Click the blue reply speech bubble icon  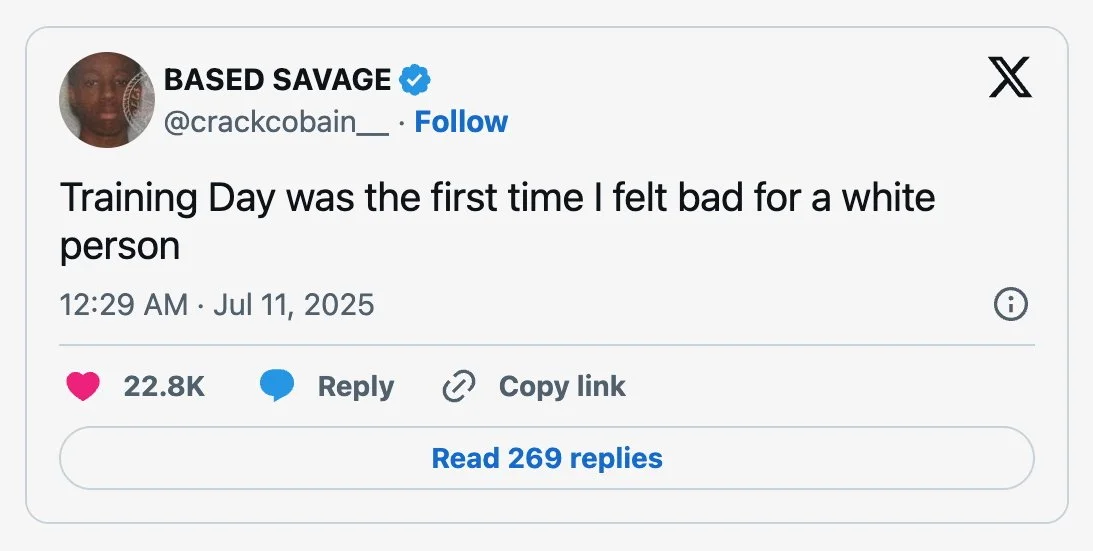pyautogui.click(x=277, y=387)
